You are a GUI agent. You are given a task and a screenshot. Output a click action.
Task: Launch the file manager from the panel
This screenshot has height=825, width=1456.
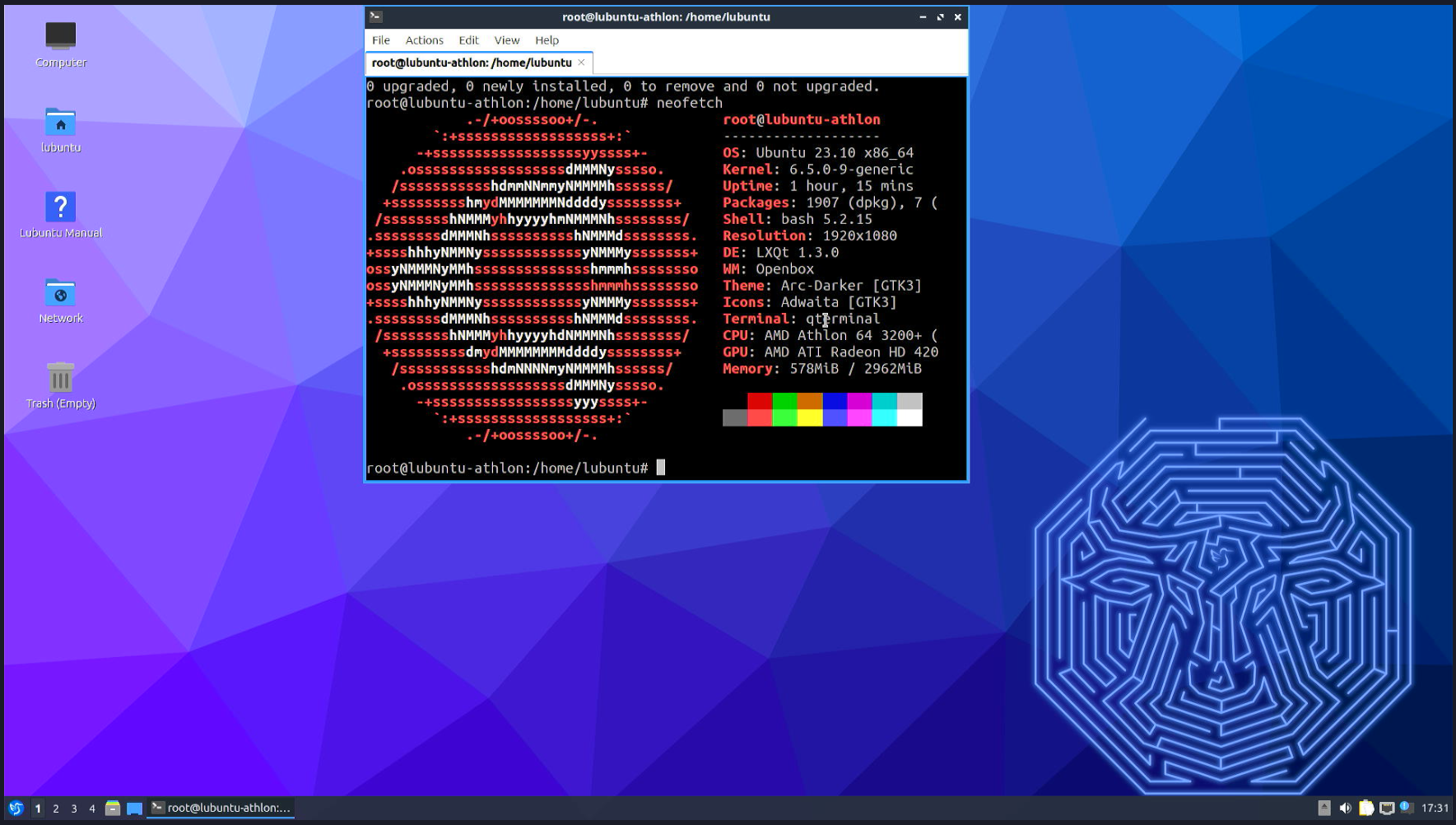click(113, 808)
